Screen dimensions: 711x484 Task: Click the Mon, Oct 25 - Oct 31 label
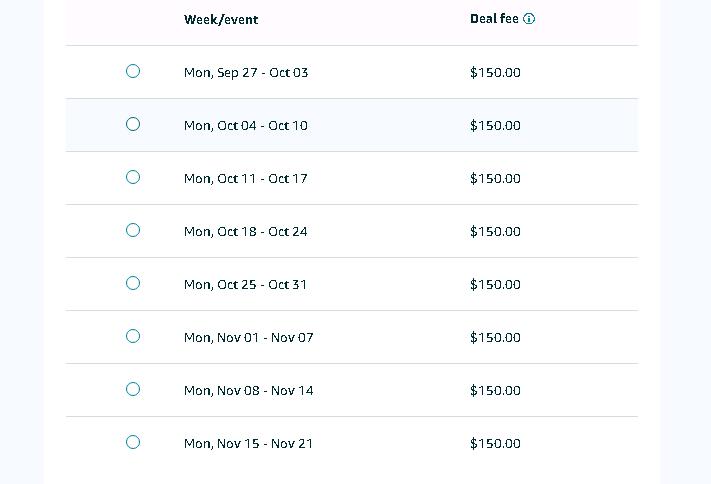pyautogui.click(x=245, y=285)
